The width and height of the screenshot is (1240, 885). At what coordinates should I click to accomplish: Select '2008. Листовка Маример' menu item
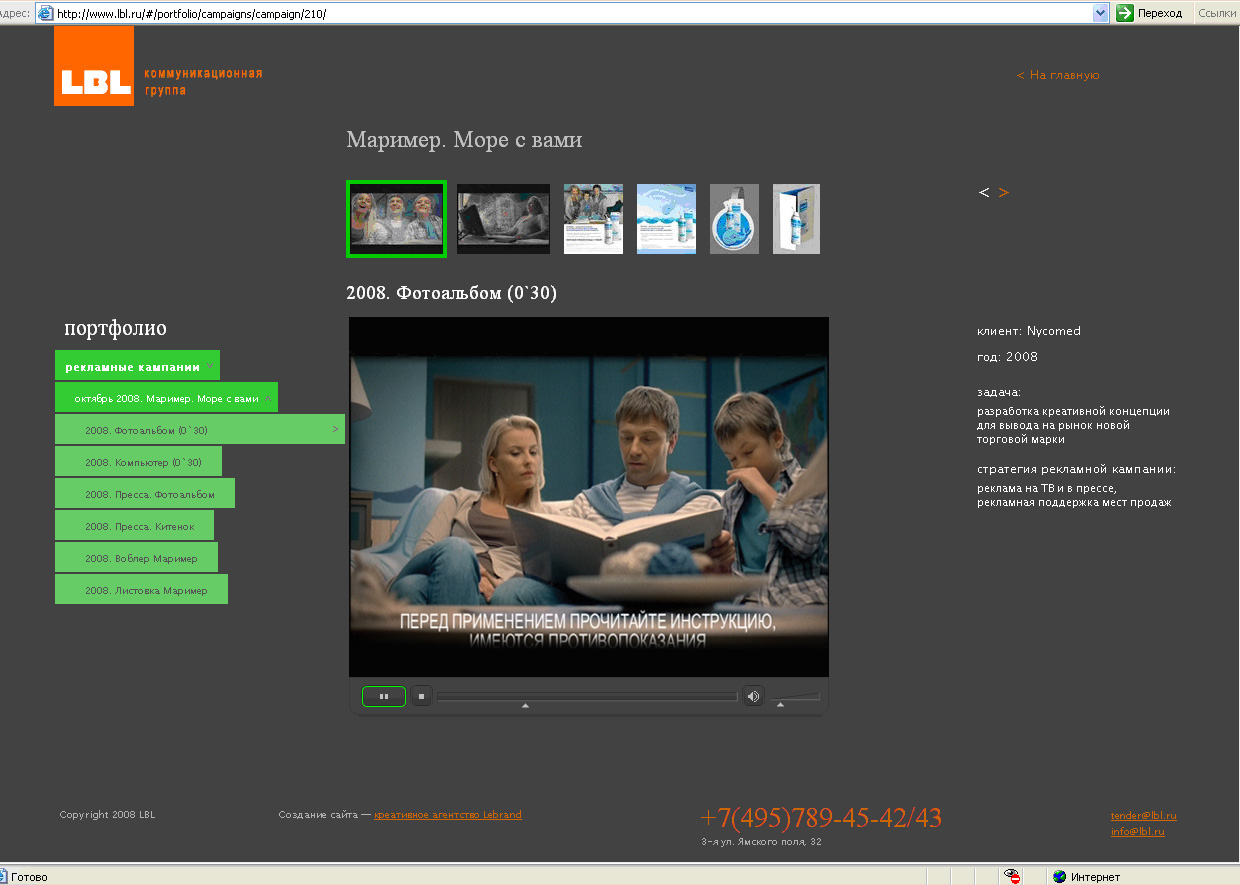pos(141,590)
